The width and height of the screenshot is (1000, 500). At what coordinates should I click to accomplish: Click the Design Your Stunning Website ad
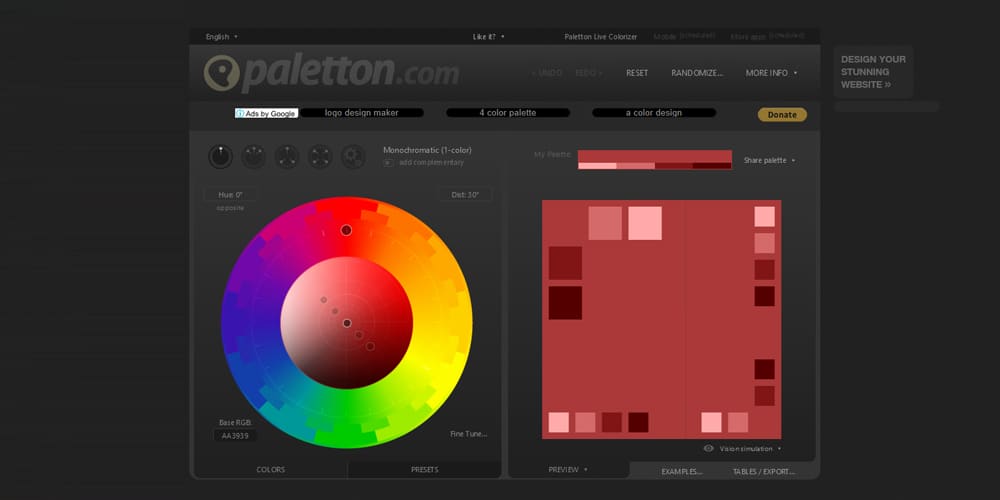coord(873,71)
